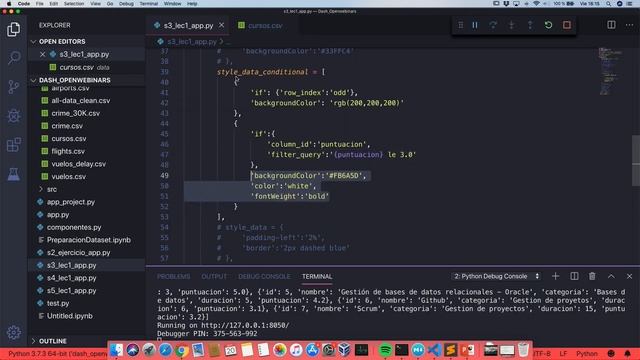This screenshot has height=360, width=640.
Task: Change LF end-of-line setting
Action: (563, 353)
